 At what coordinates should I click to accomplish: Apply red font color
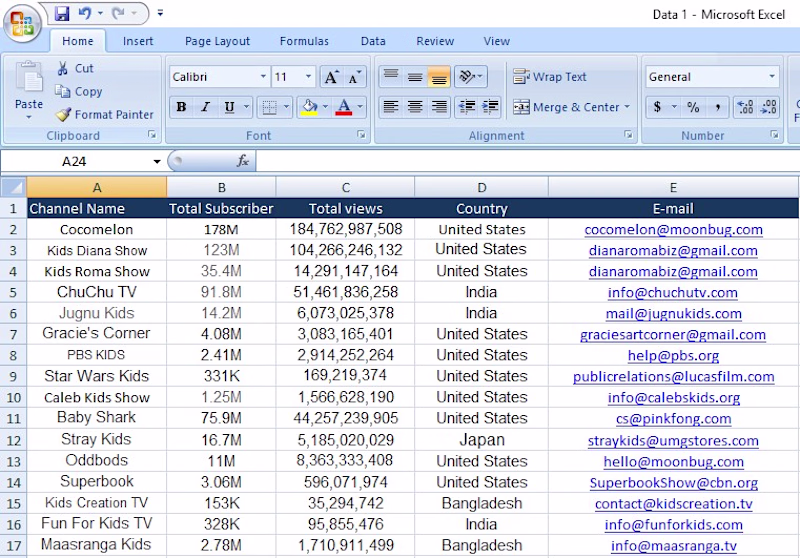point(344,107)
